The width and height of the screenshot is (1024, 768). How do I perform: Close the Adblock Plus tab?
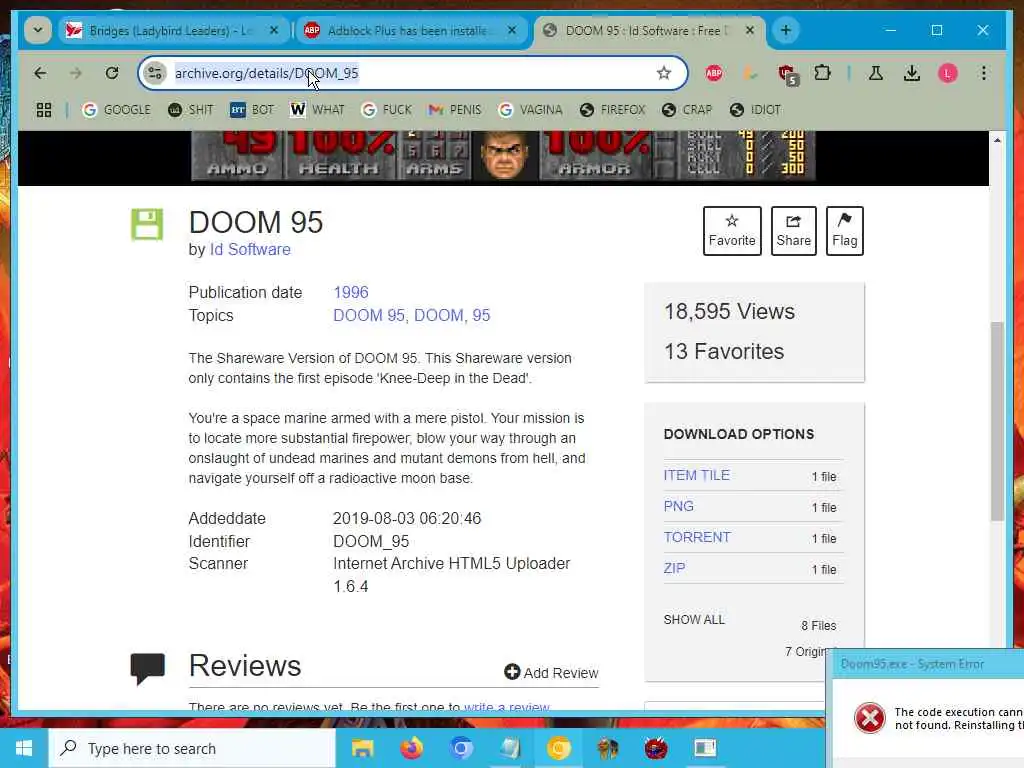[x=512, y=30]
